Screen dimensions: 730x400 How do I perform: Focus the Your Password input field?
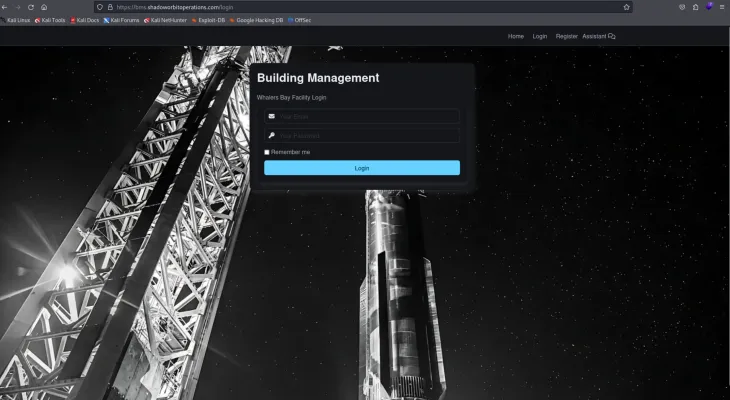366,135
